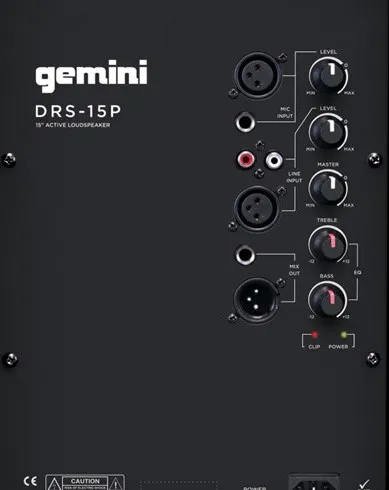Viewport: 389px width, 490px height.
Task: Click the line input XLR connector
Action: (x=257, y=208)
